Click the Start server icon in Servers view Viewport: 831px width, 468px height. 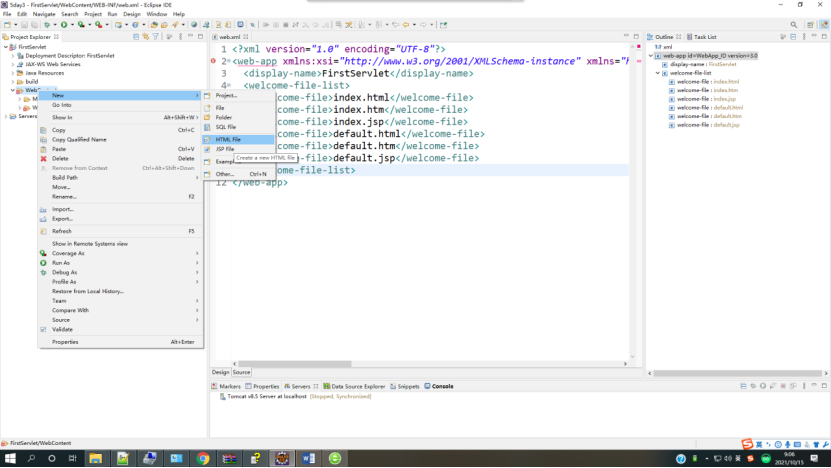(x=763, y=386)
